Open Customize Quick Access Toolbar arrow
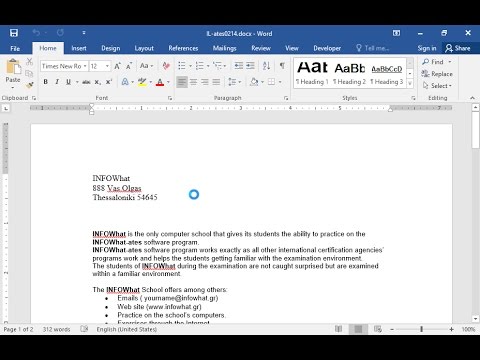The width and height of the screenshot is (480, 360). pyautogui.click(x=84, y=33)
